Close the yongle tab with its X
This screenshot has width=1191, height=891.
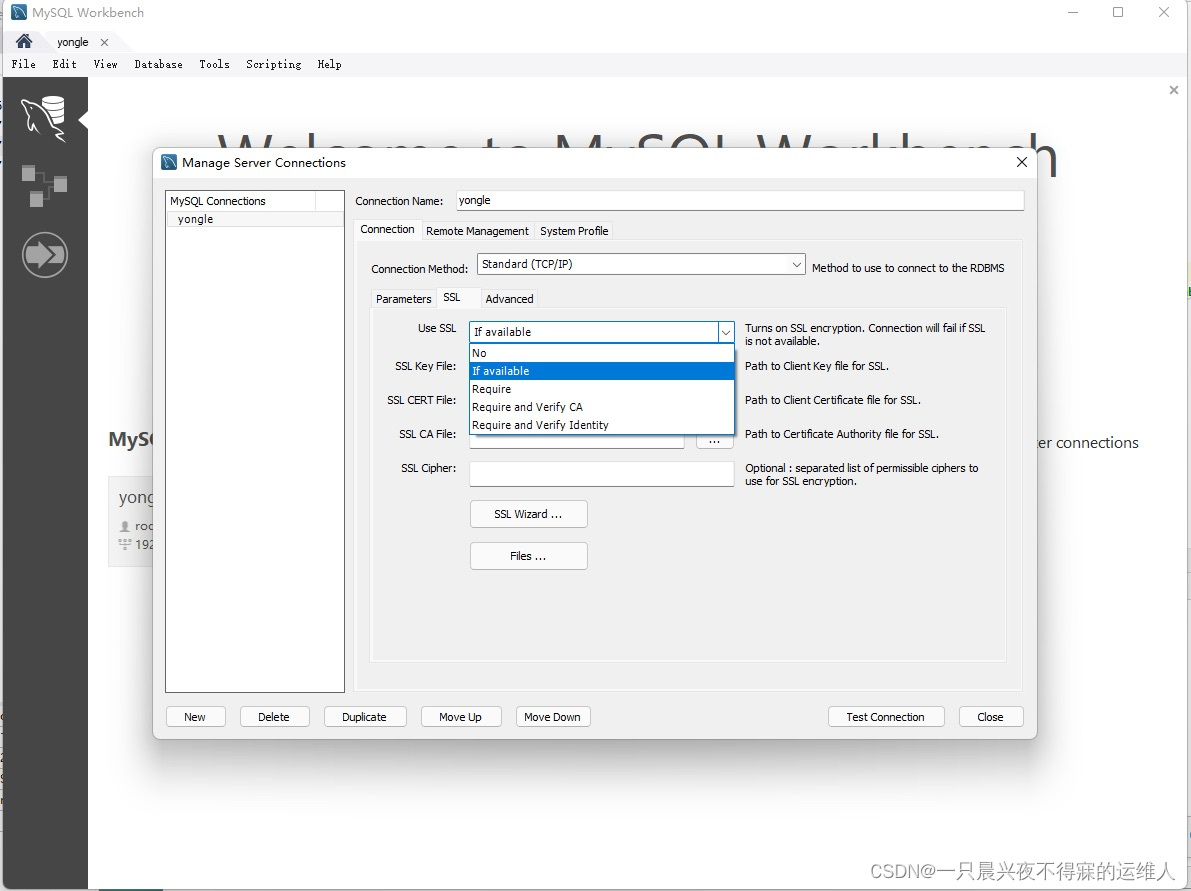[105, 43]
